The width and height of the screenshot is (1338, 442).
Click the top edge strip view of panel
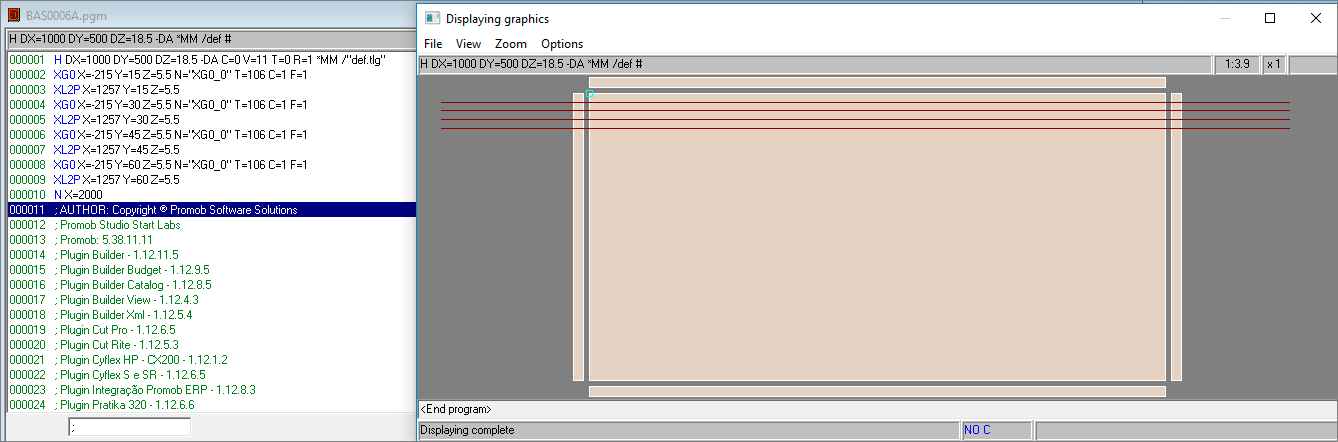(877, 83)
